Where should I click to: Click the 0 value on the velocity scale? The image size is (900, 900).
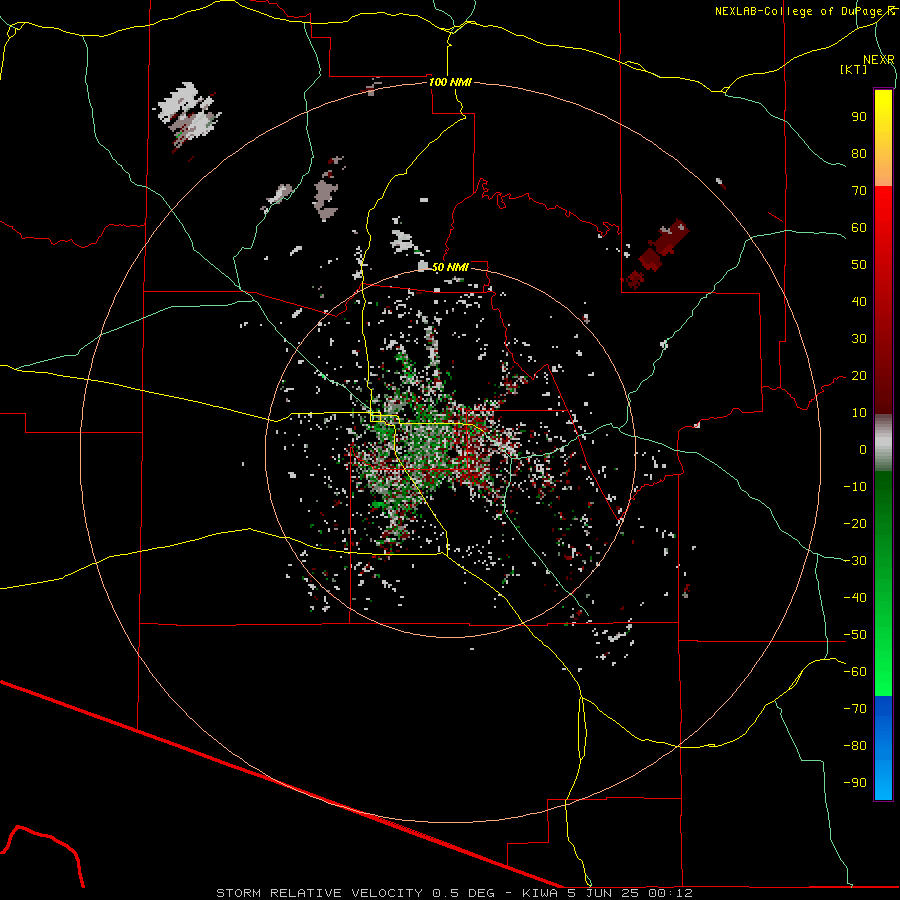pos(863,450)
